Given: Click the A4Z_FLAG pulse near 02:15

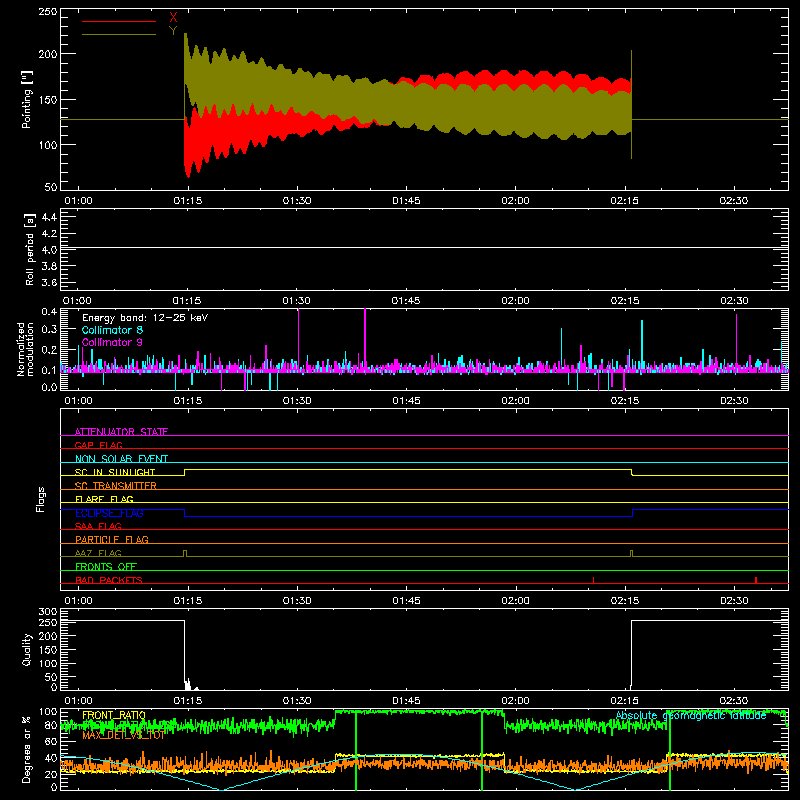Looking at the screenshot, I should [632, 553].
